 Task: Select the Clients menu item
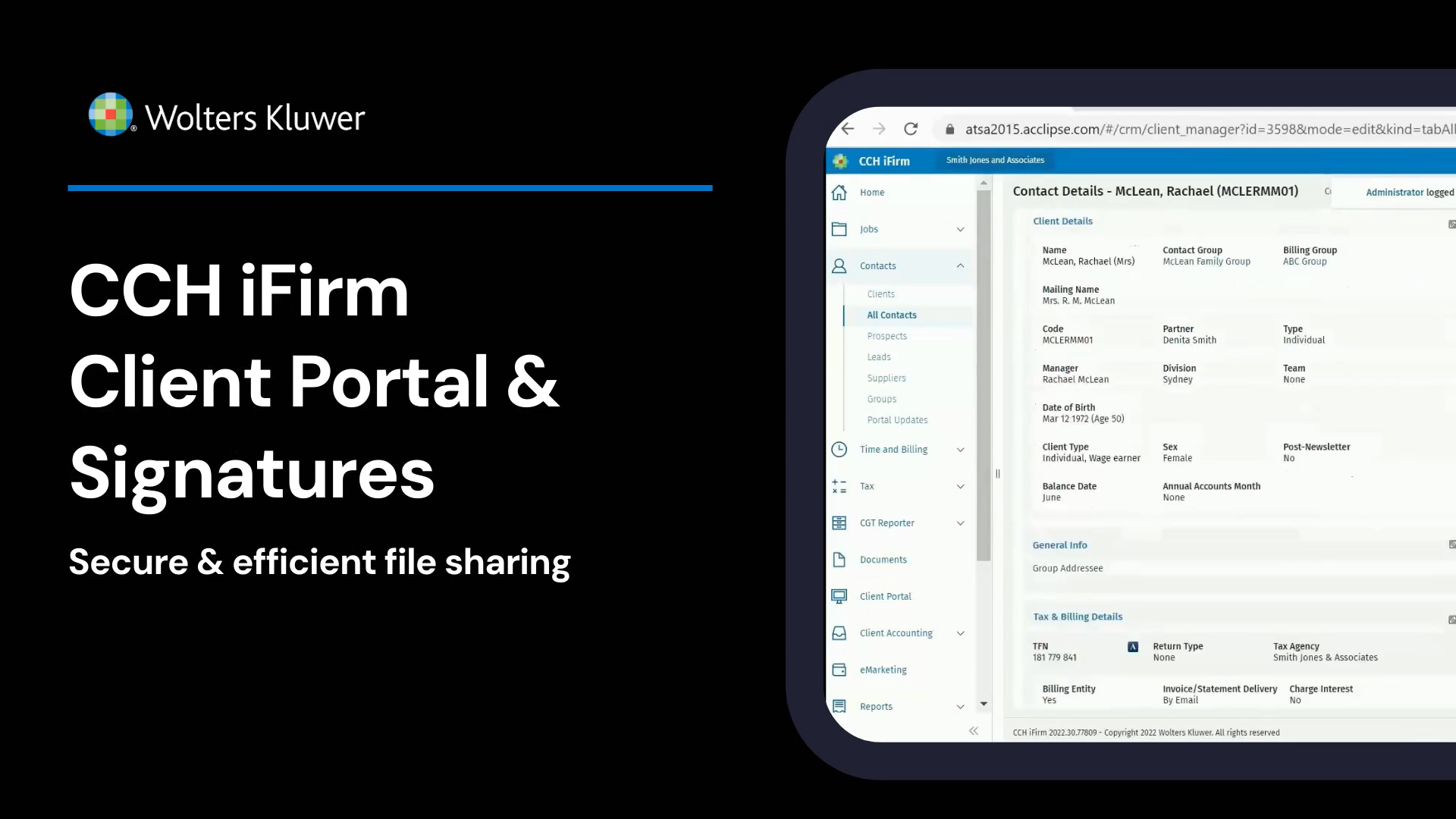point(880,294)
